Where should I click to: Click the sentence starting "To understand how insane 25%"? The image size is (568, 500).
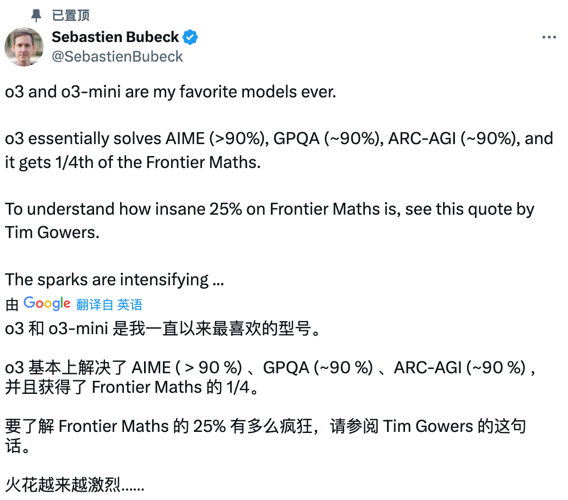point(270,221)
